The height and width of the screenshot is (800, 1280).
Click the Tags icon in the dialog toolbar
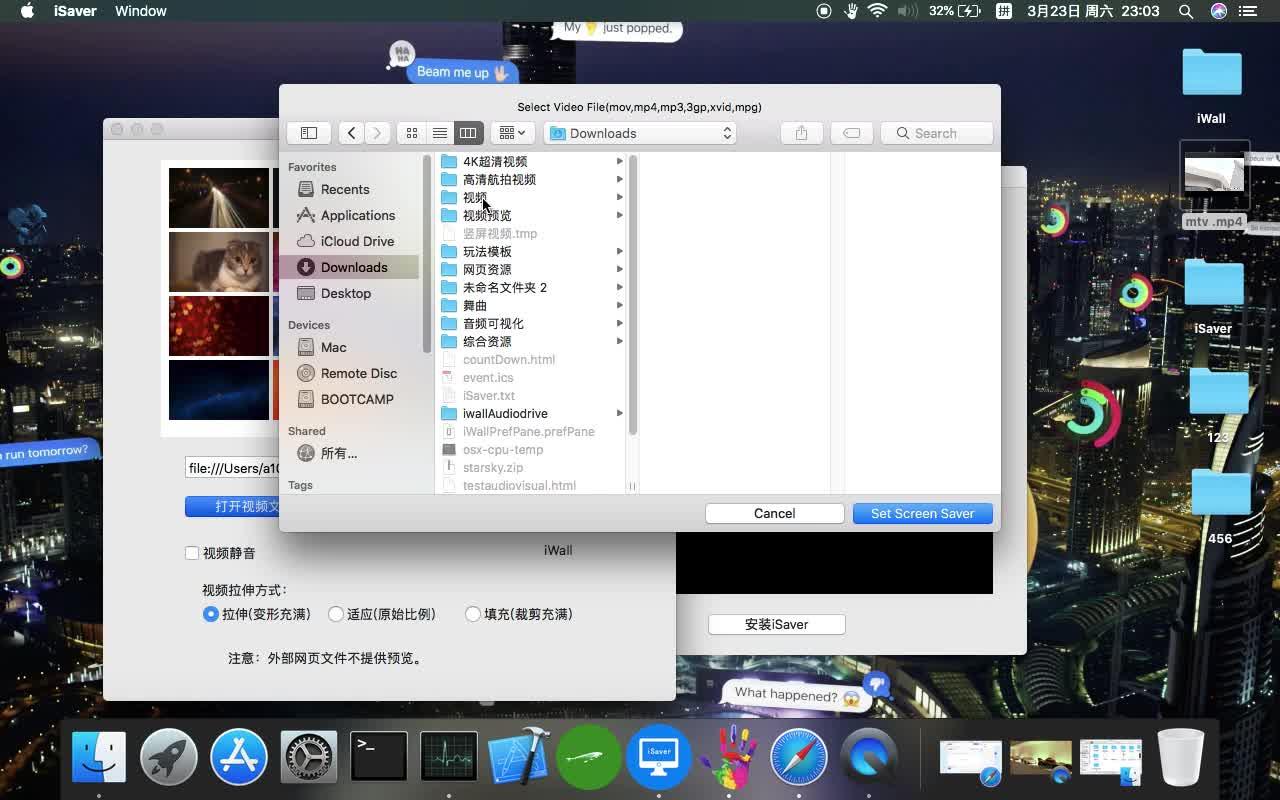tap(850, 132)
